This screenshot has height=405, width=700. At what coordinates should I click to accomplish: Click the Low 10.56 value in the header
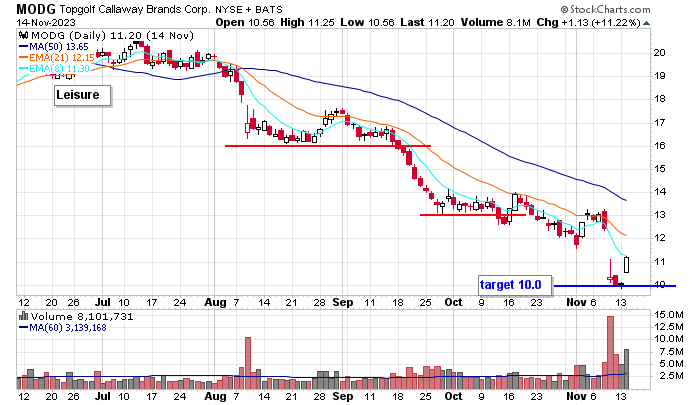pyautogui.click(x=367, y=22)
